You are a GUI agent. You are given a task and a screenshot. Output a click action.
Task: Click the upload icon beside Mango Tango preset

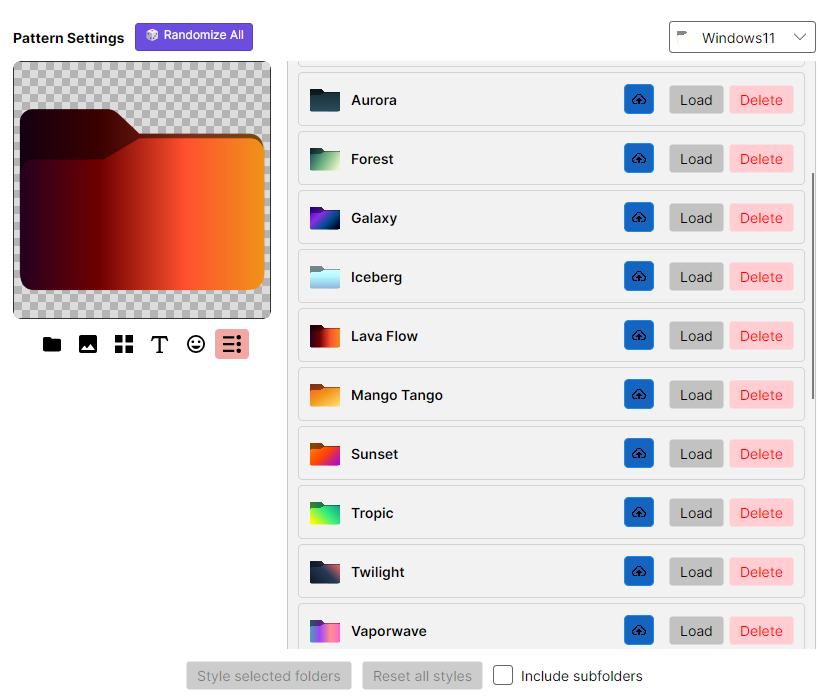(x=639, y=394)
